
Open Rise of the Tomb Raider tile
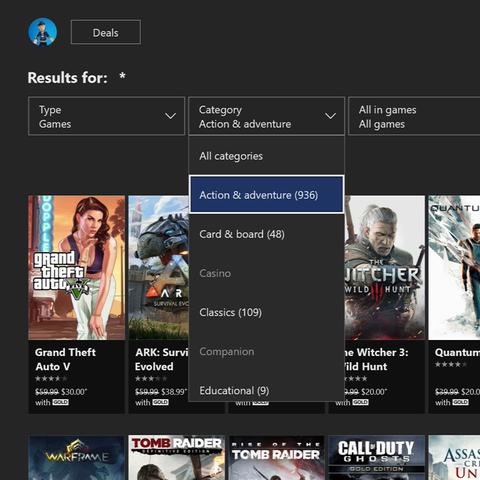pos(277,458)
